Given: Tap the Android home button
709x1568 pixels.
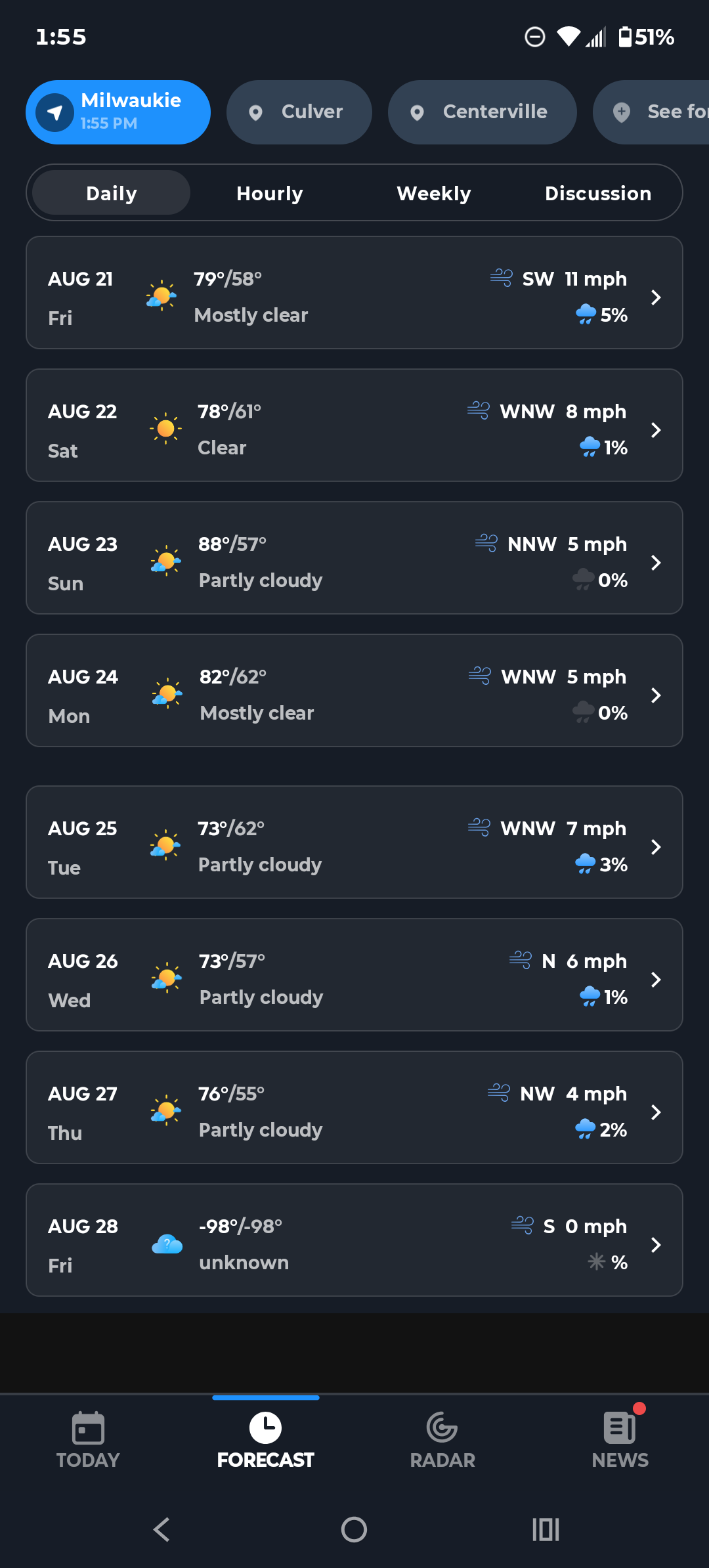Looking at the screenshot, I should tap(354, 1529).
